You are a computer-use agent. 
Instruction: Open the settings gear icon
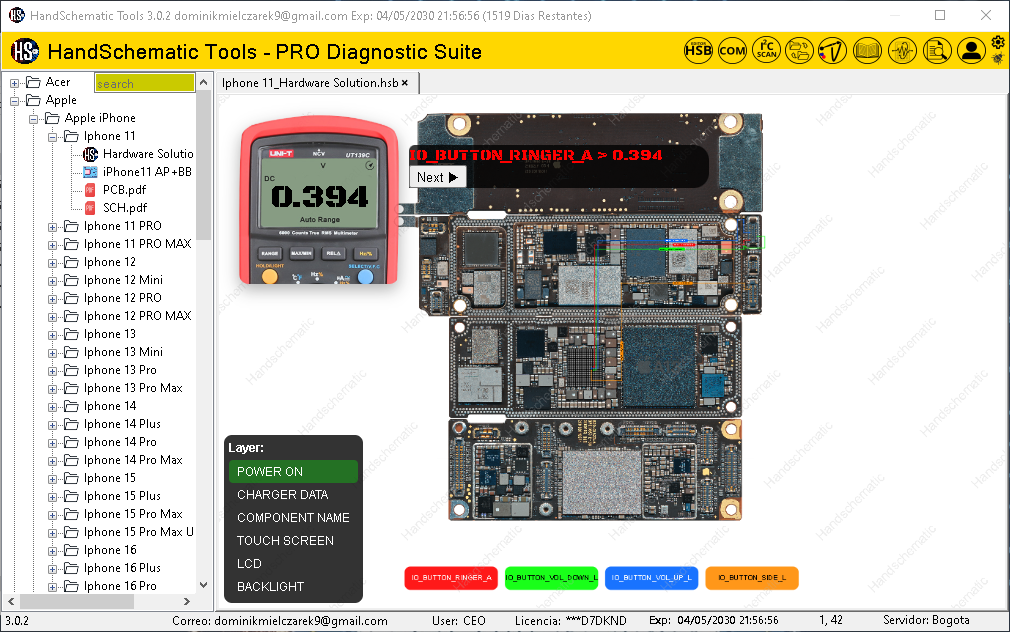tap(997, 44)
